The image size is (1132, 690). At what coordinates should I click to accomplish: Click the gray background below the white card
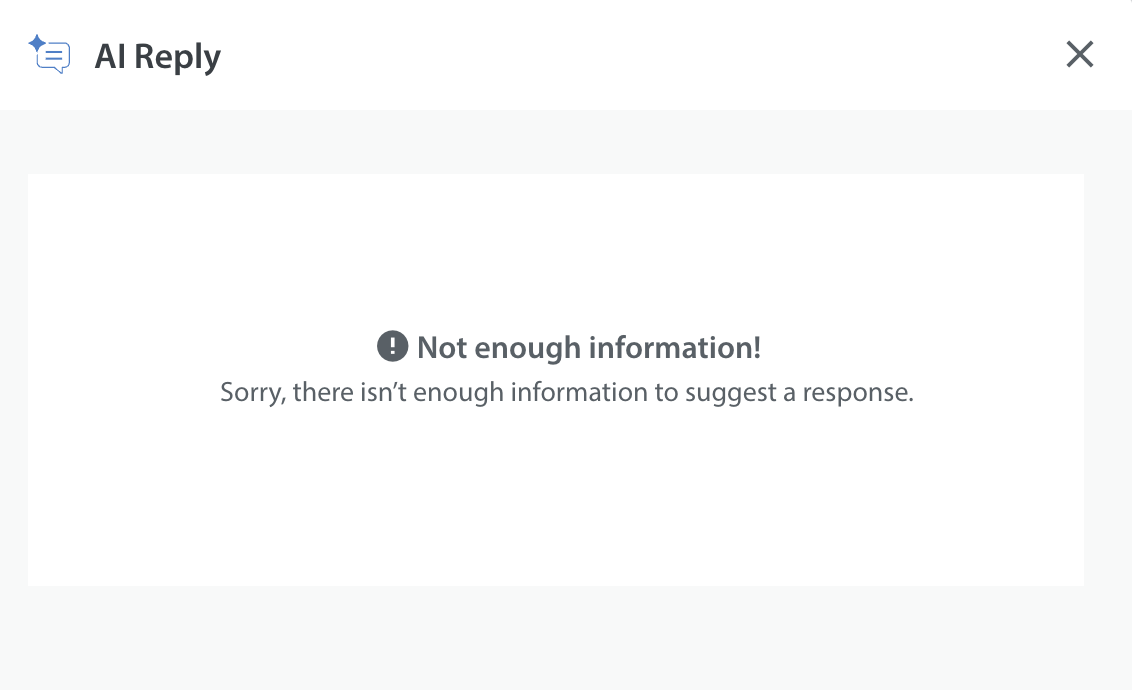coord(556,638)
